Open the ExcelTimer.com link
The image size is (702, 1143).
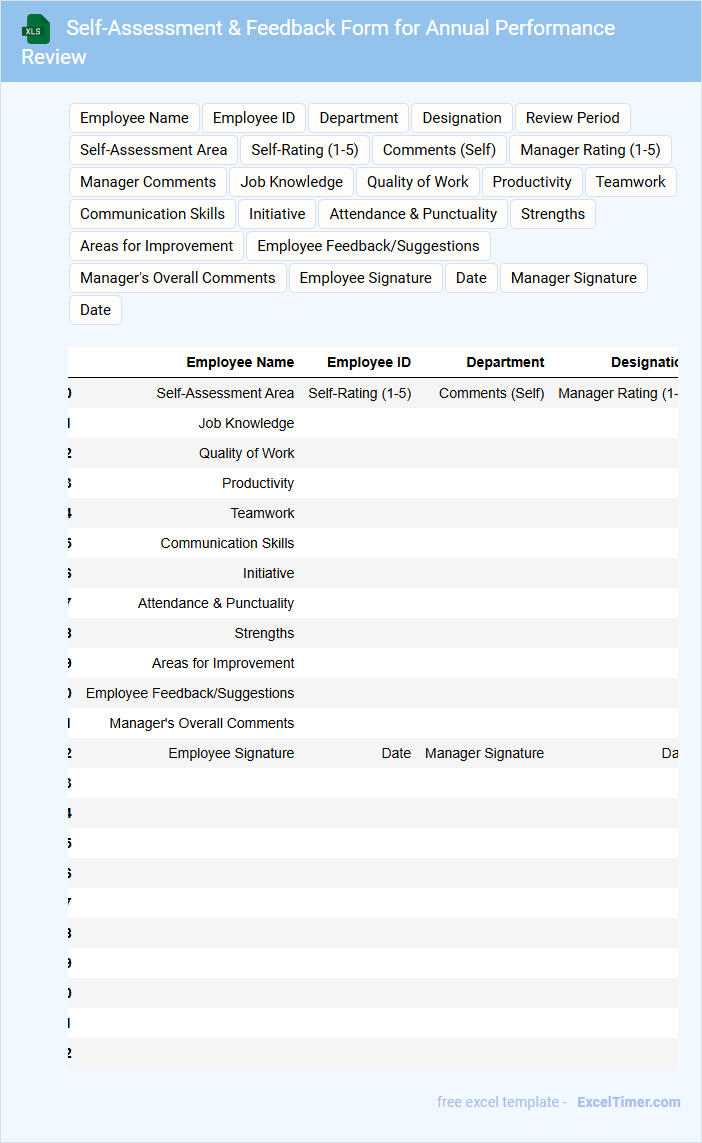(x=628, y=1102)
